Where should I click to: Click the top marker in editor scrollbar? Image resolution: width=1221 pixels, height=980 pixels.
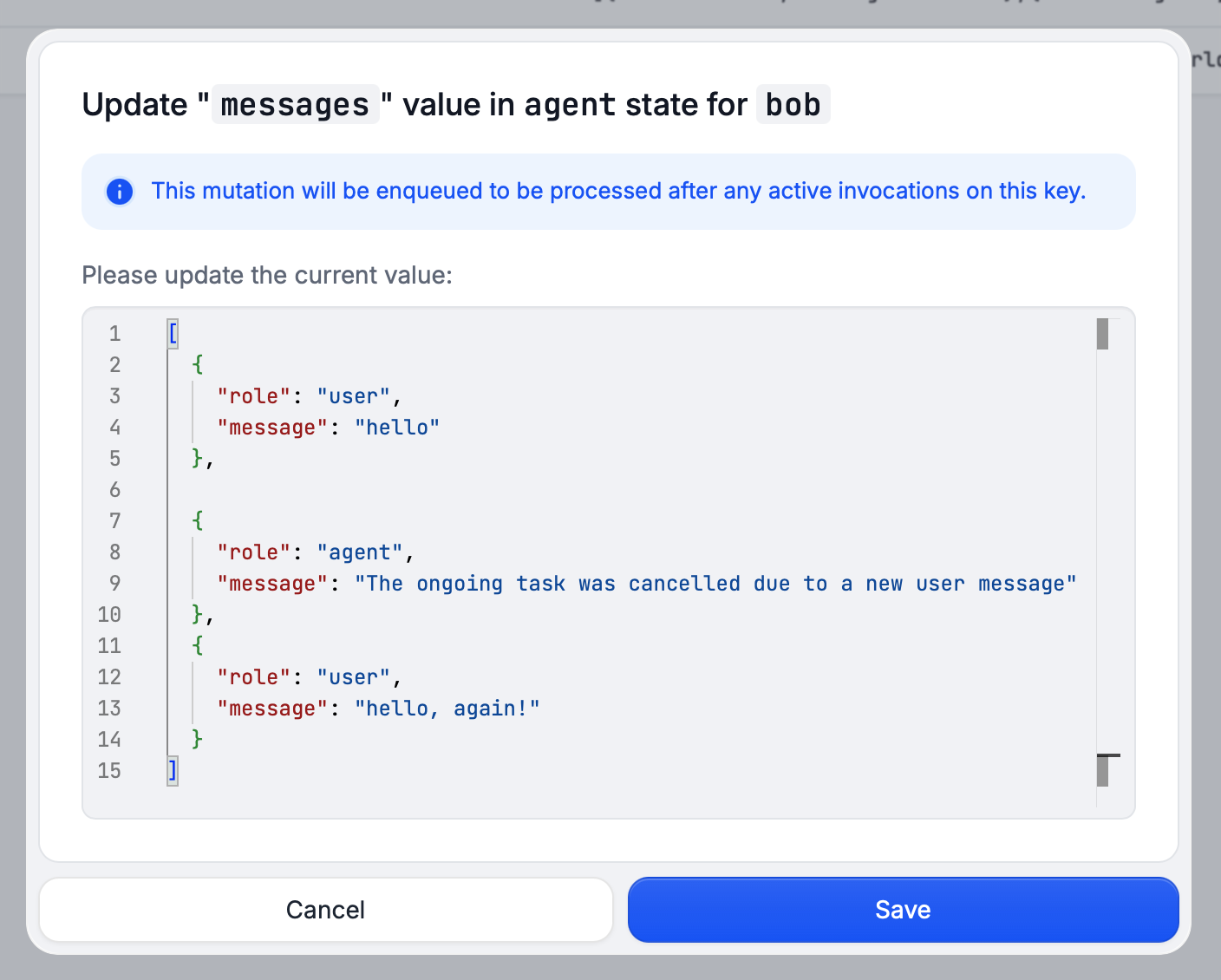pos(1102,334)
